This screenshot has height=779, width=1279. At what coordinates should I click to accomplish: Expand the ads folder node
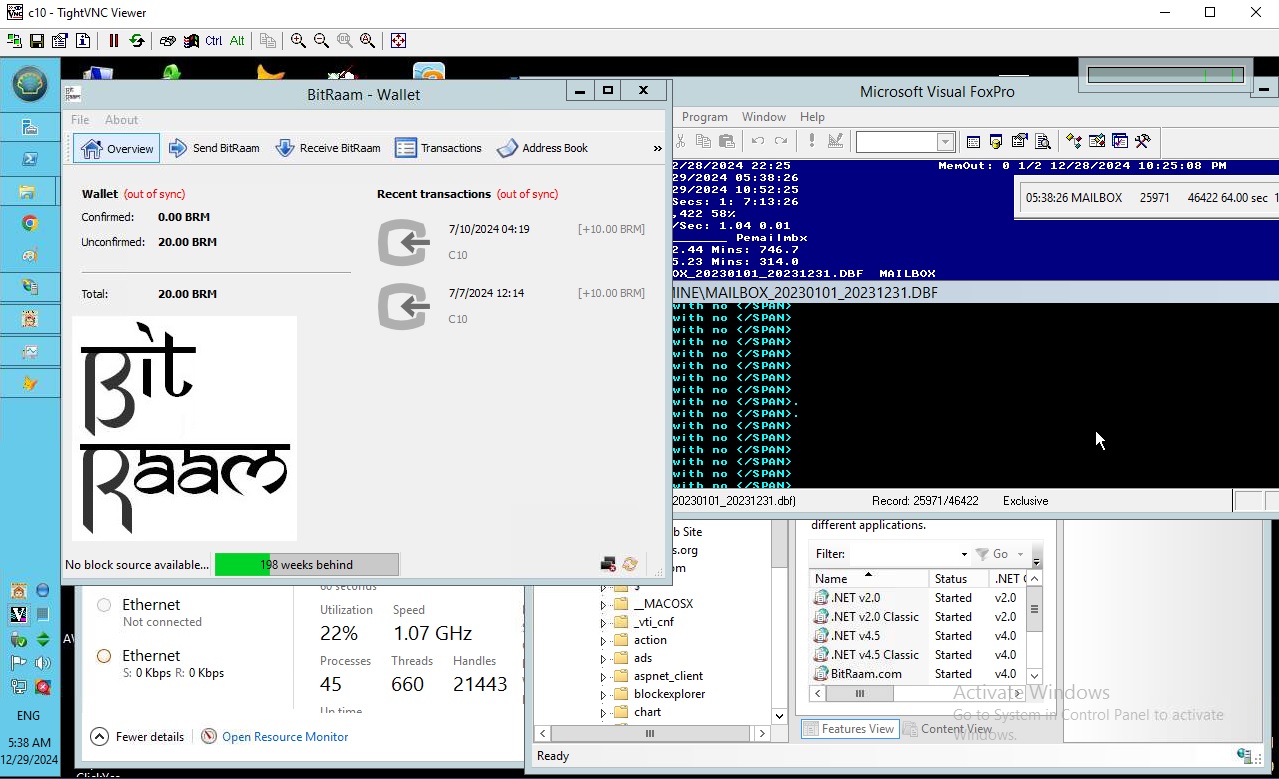pos(603,658)
